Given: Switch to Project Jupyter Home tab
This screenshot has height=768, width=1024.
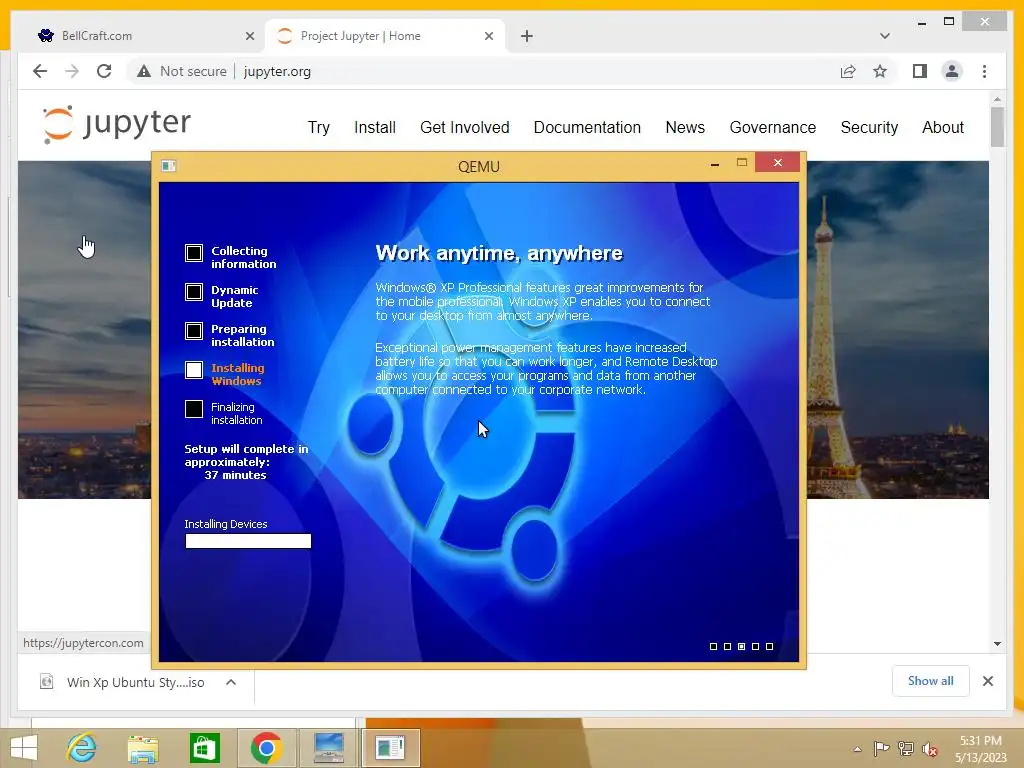Looking at the screenshot, I should [x=385, y=36].
